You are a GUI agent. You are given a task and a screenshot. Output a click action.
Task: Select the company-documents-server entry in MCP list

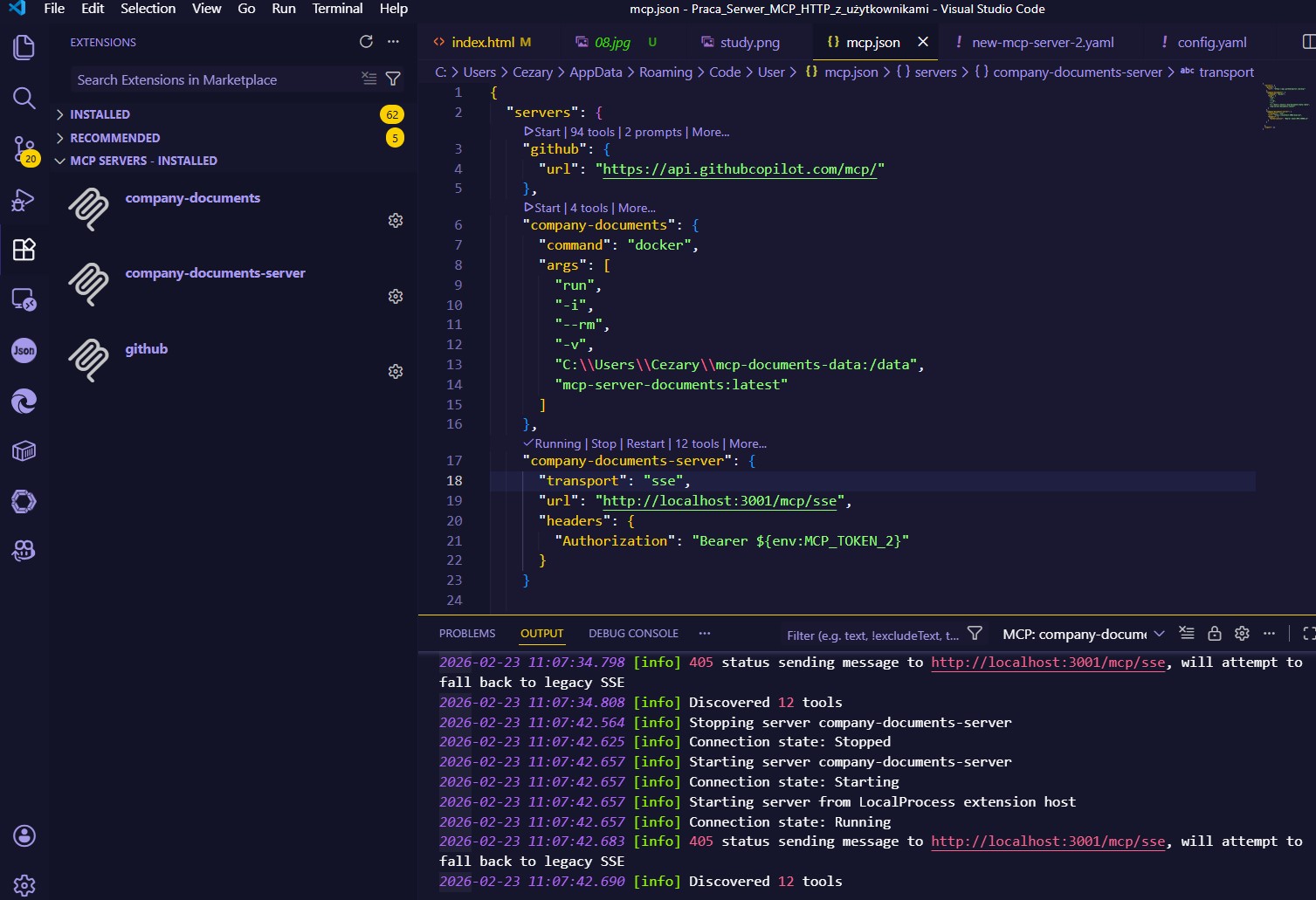tap(233, 285)
